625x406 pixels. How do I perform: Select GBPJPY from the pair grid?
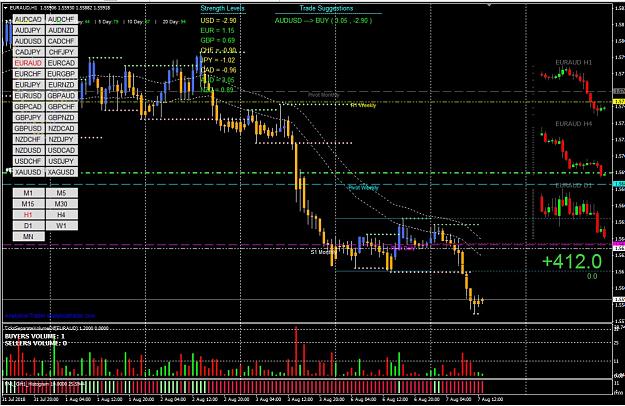(28, 118)
